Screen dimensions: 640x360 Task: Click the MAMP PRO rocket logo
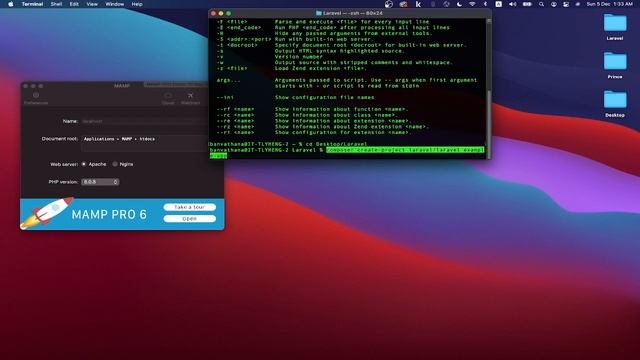pos(47,213)
